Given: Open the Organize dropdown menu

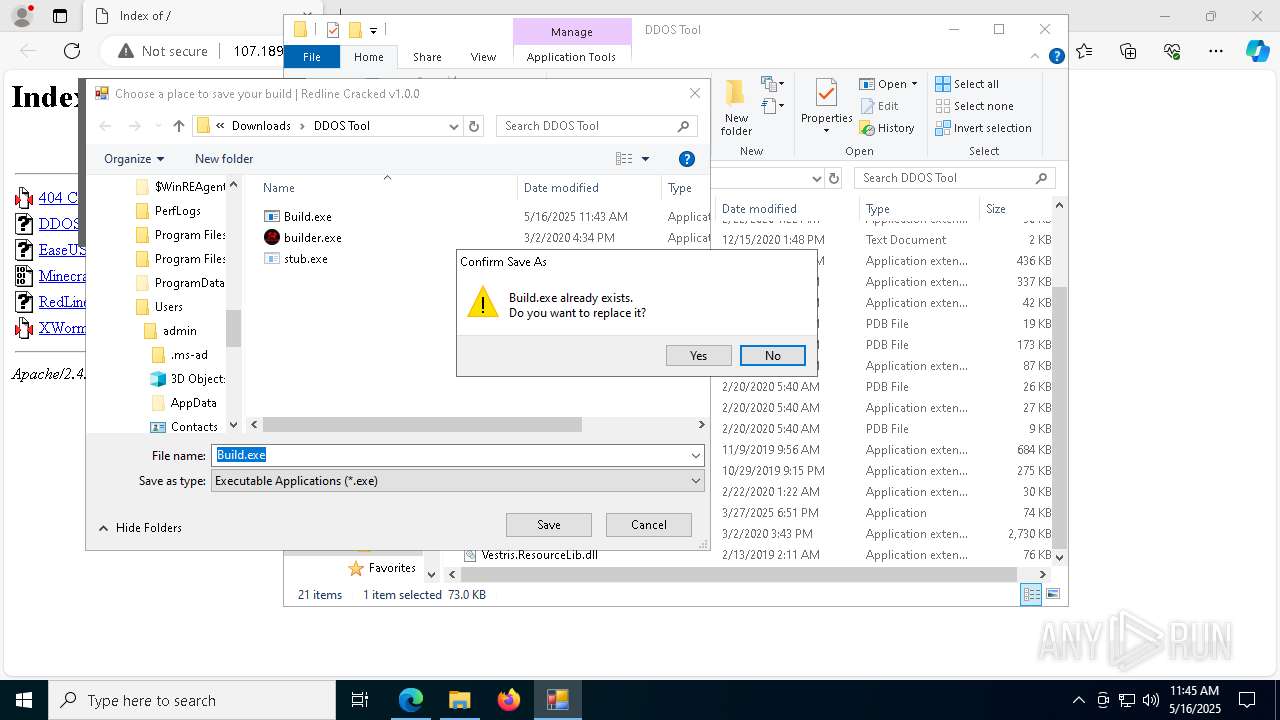Looking at the screenshot, I should (x=134, y=159).
